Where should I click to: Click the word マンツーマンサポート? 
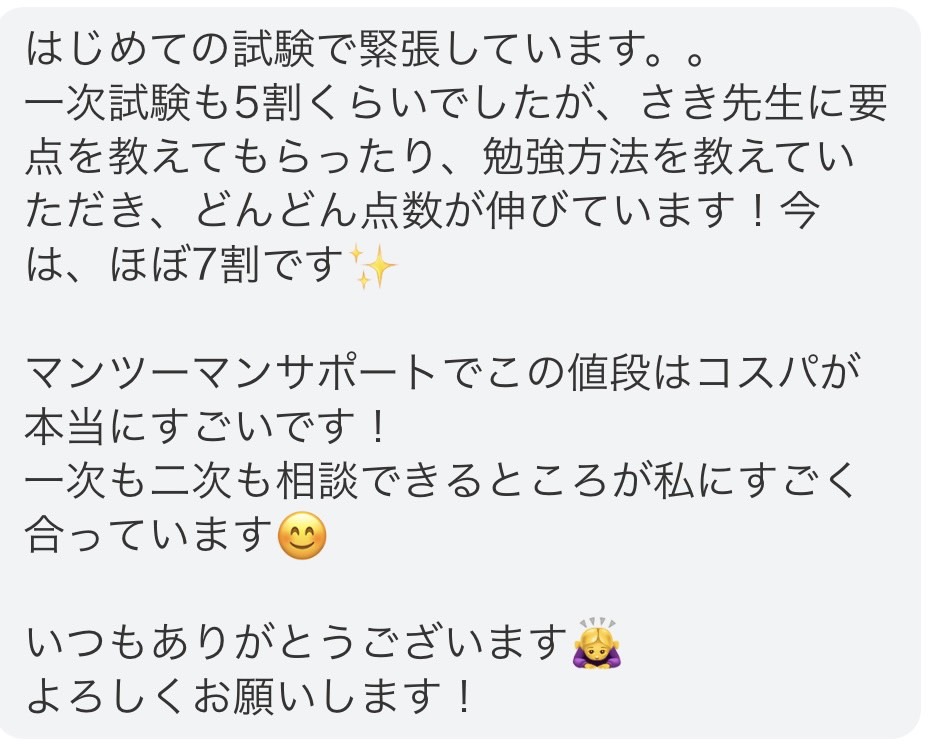(232, 373)
